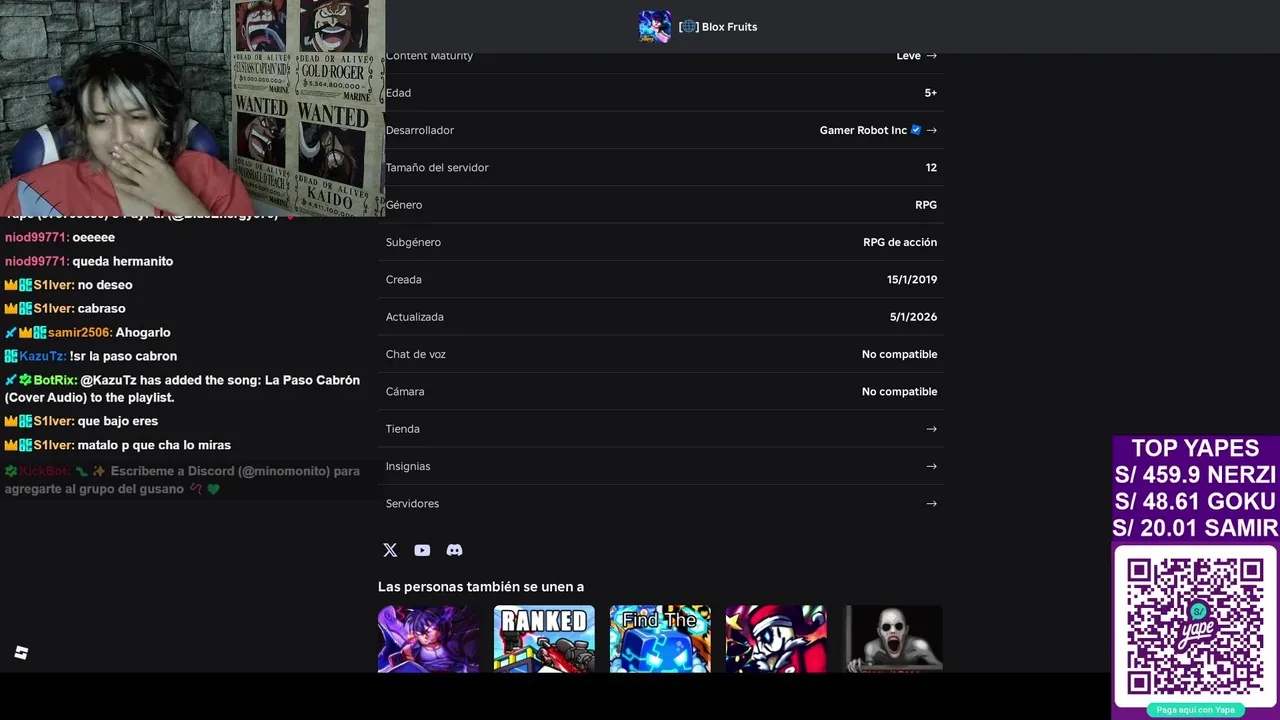1280x720 pixels.
Task: Click niod99771's 'queda hermanito' message
Action: pos(123,261)
